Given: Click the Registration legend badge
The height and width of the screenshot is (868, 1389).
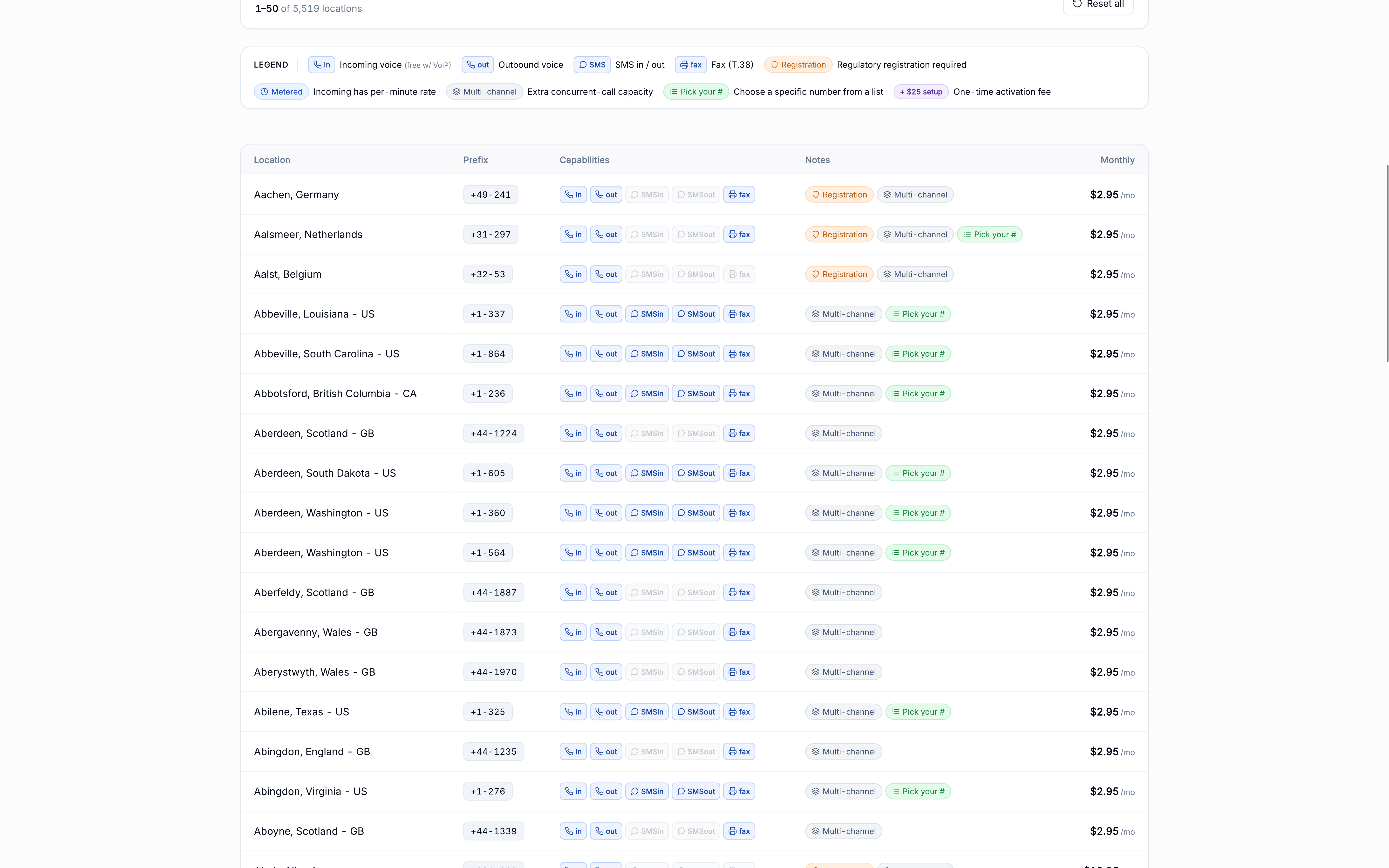Looking at the screenshot, I should pyautogui.click(x=798, y=65).
